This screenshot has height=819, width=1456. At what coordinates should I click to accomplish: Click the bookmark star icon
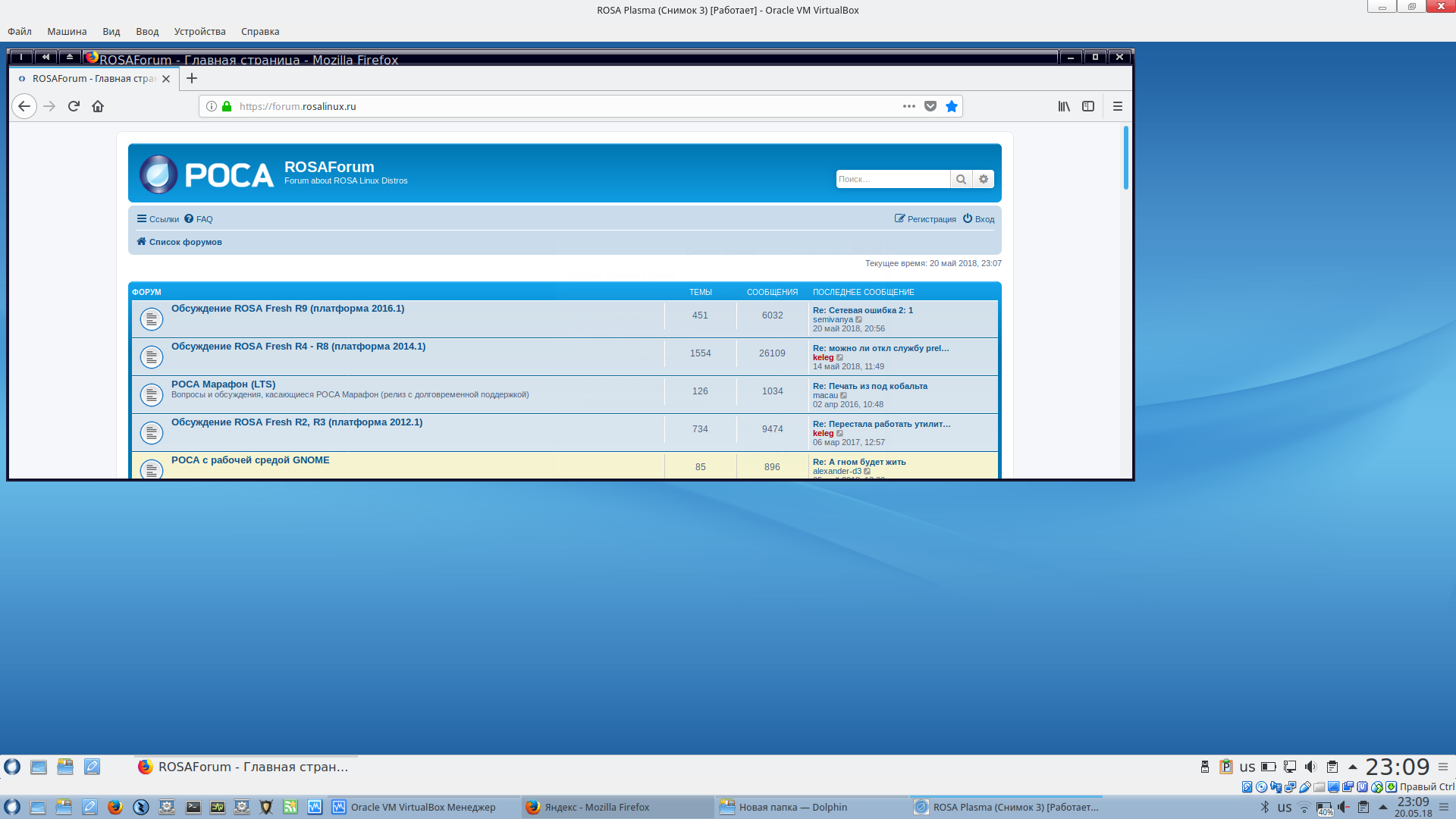click(x=951, y=106)
